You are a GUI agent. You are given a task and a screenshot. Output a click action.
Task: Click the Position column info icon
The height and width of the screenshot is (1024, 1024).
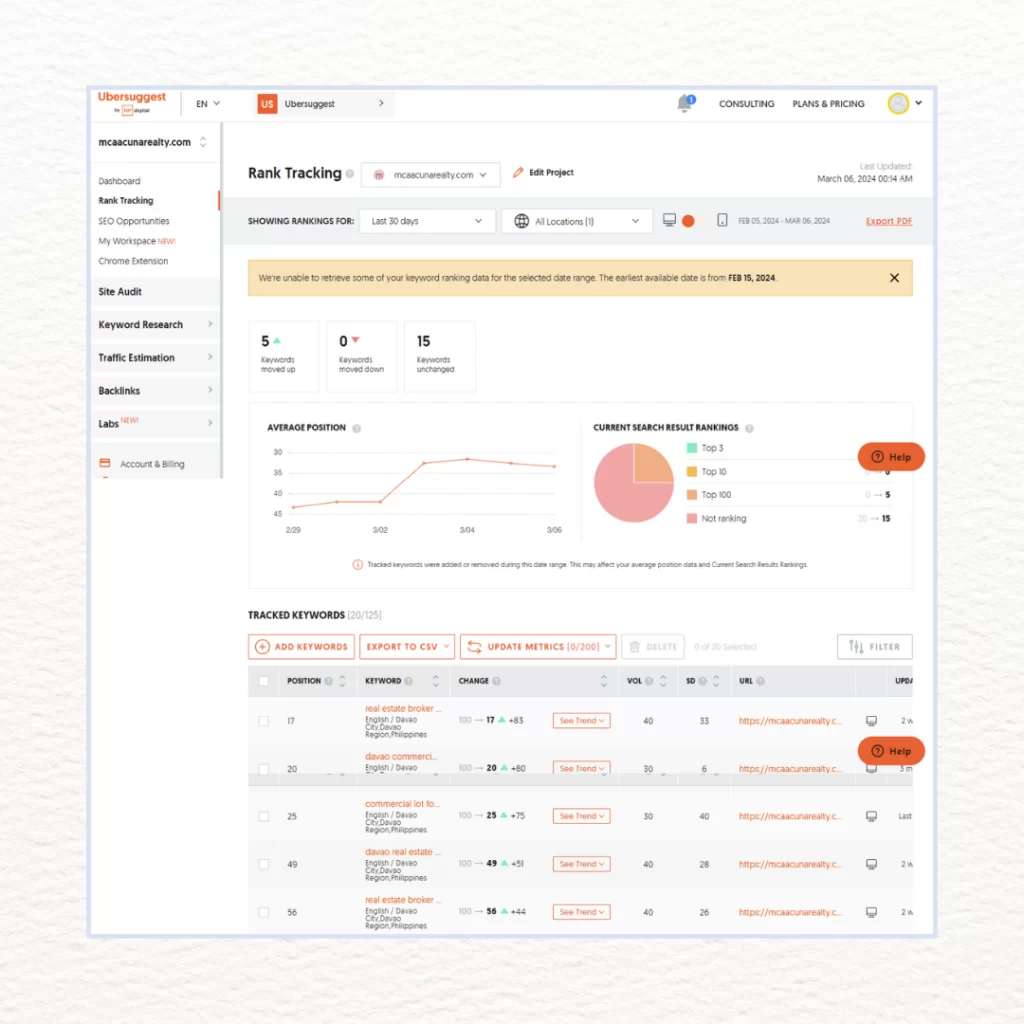click(328, 681)
